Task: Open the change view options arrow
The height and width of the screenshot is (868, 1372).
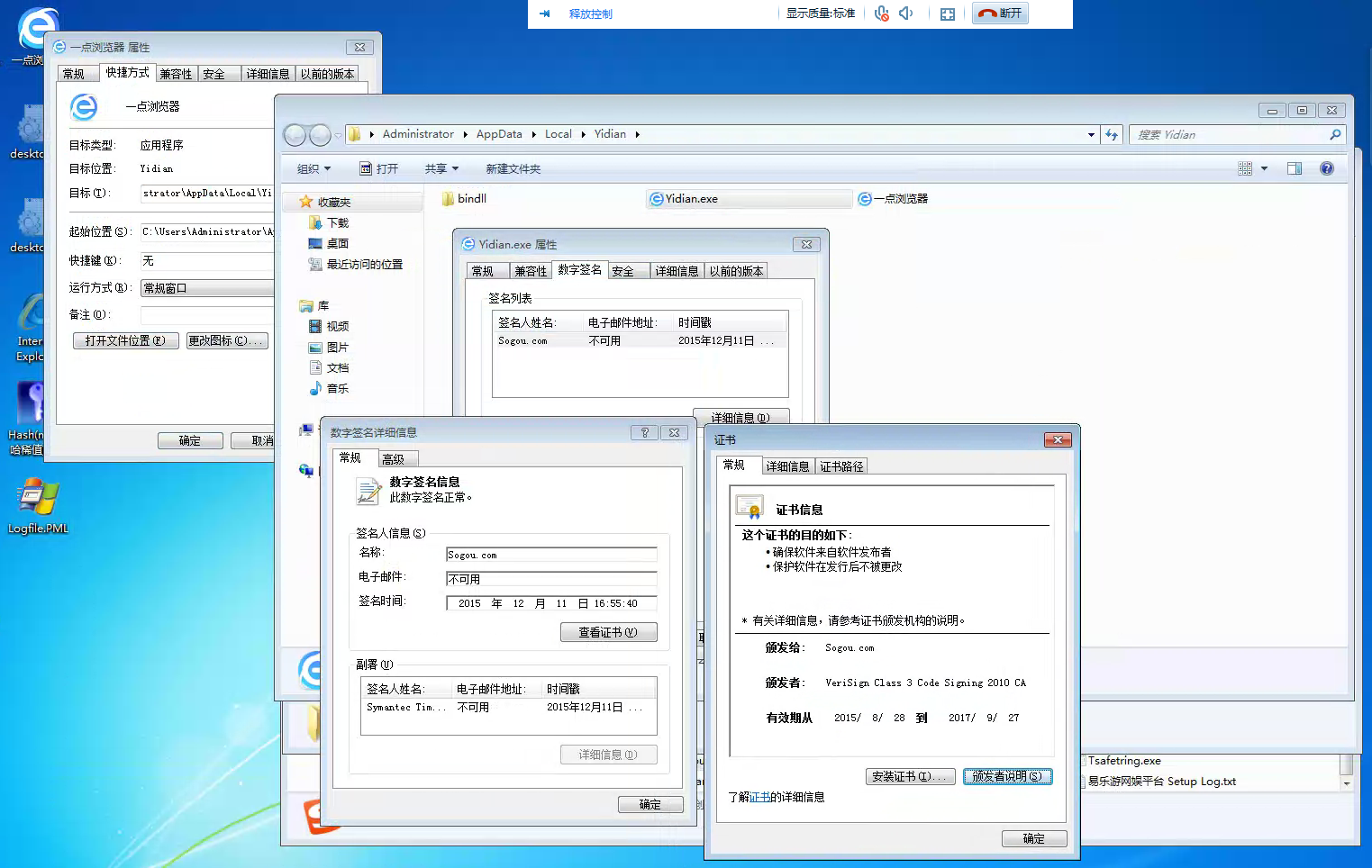Action: pyautogui.click(x=1264, y=168)
